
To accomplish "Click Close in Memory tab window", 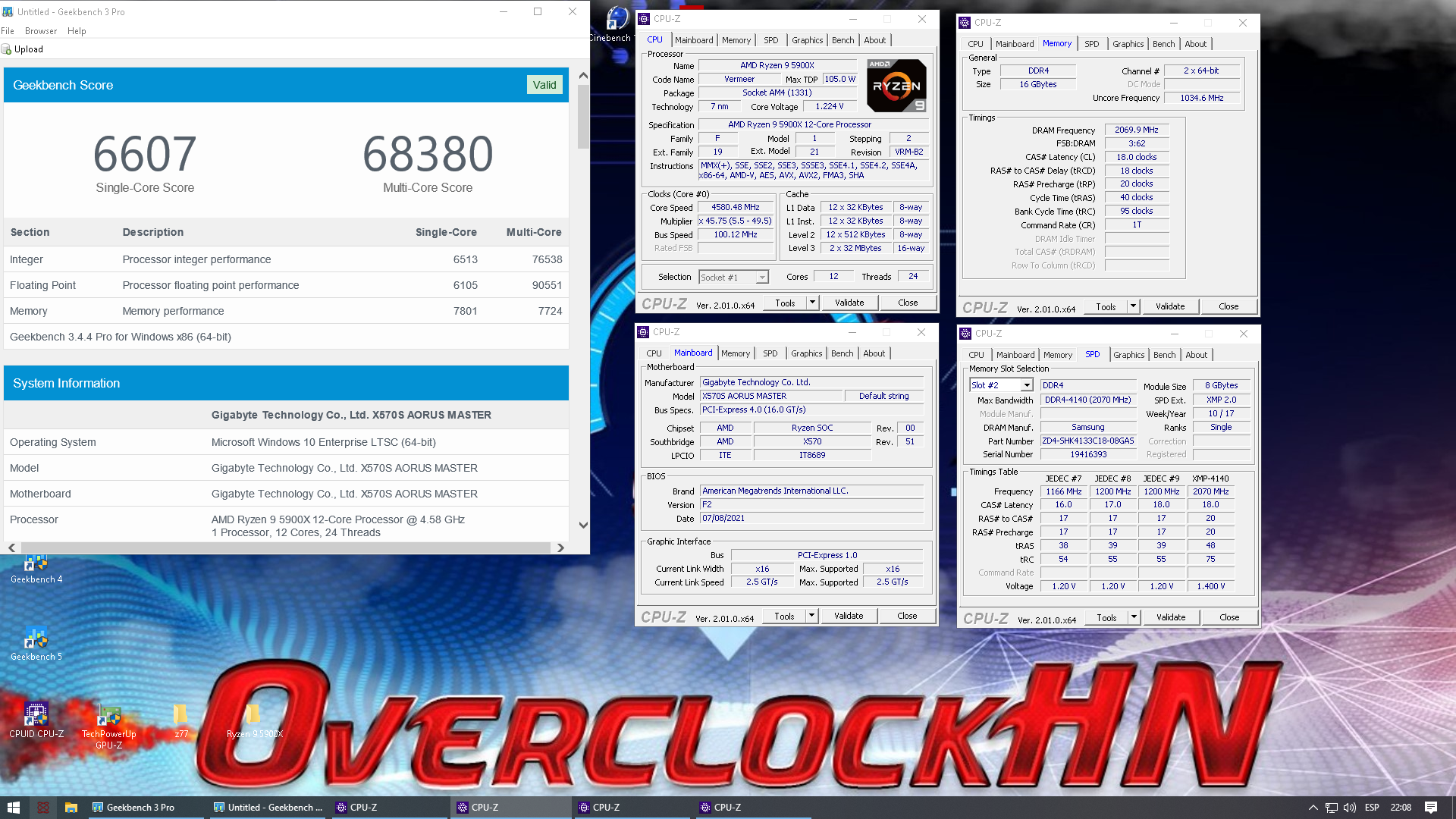I will pos(1228,306).
